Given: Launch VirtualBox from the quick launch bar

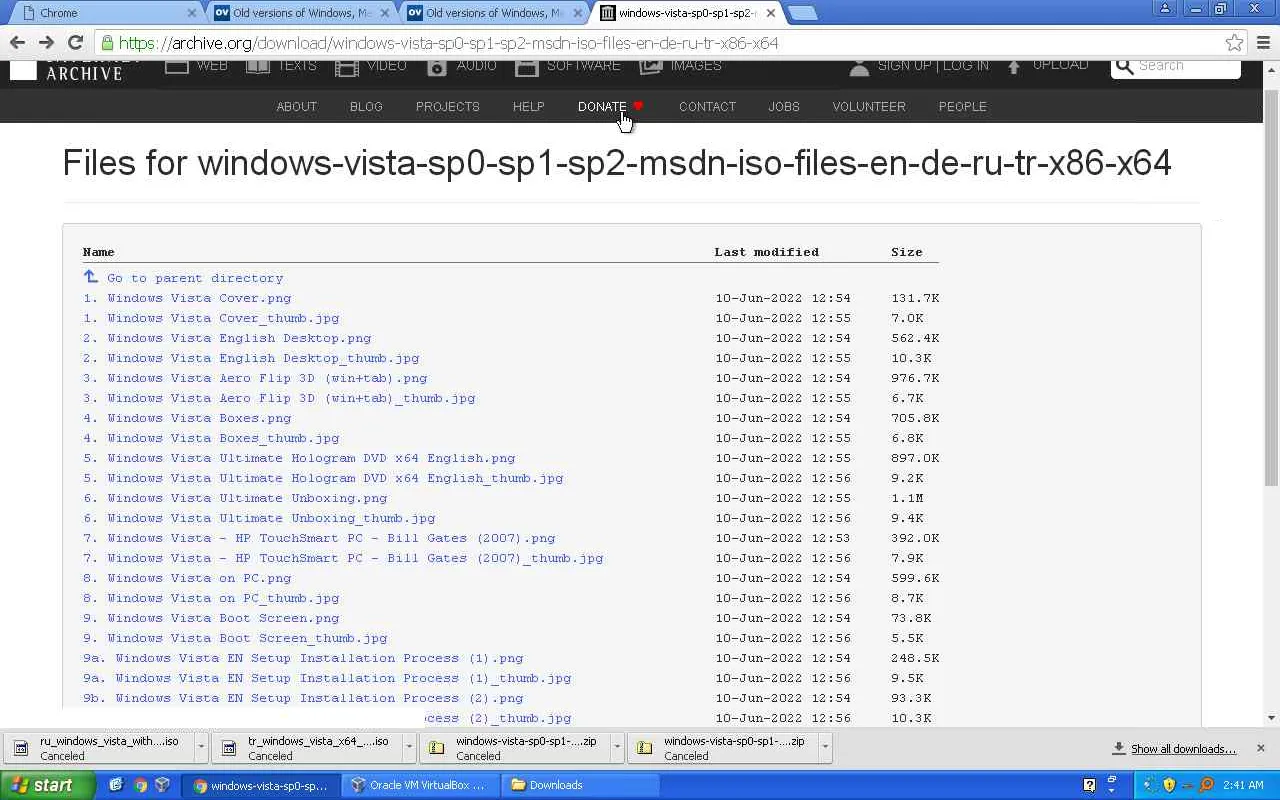Looking at the screenshot, I should (163, 785).
